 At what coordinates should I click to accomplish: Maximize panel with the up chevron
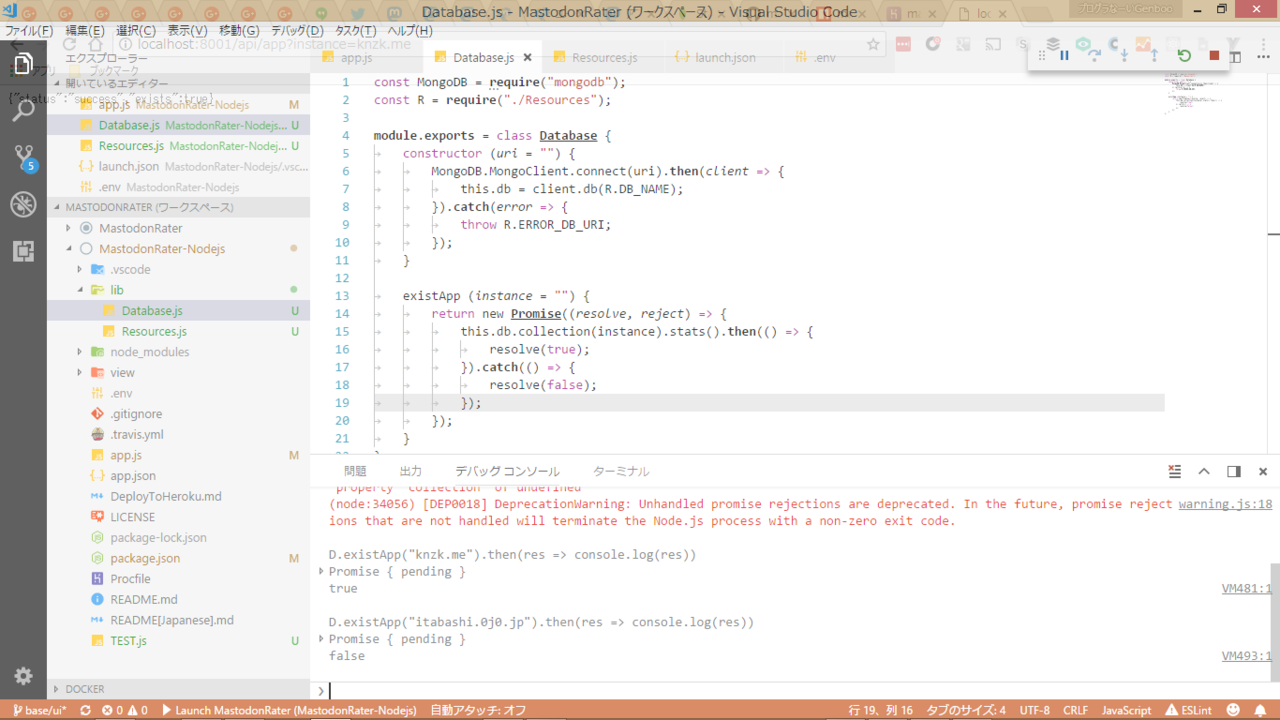1204,471
